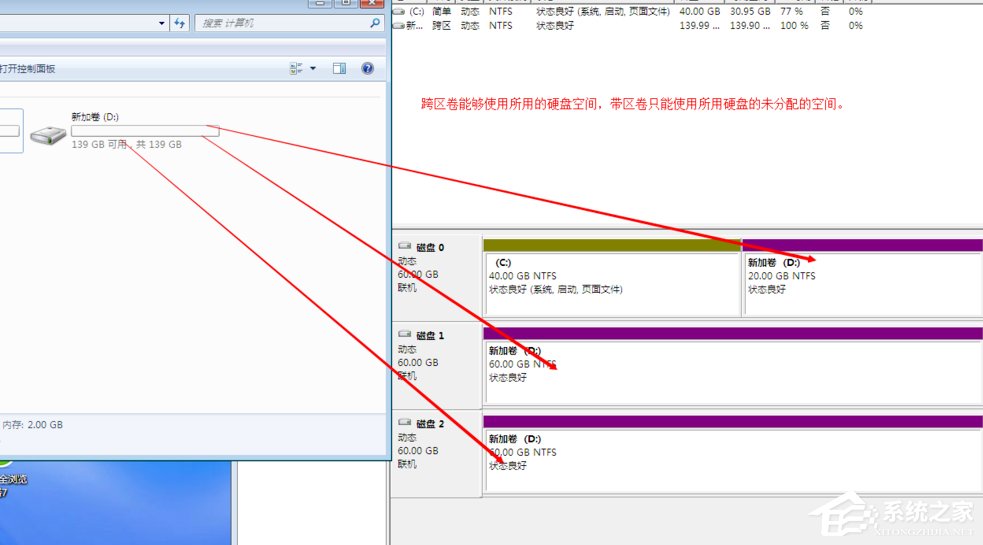Click the 简单 layout cell in the C: row
Image resolution: width=983 pixels, height=545 pixels.
[x=441, y=11]
